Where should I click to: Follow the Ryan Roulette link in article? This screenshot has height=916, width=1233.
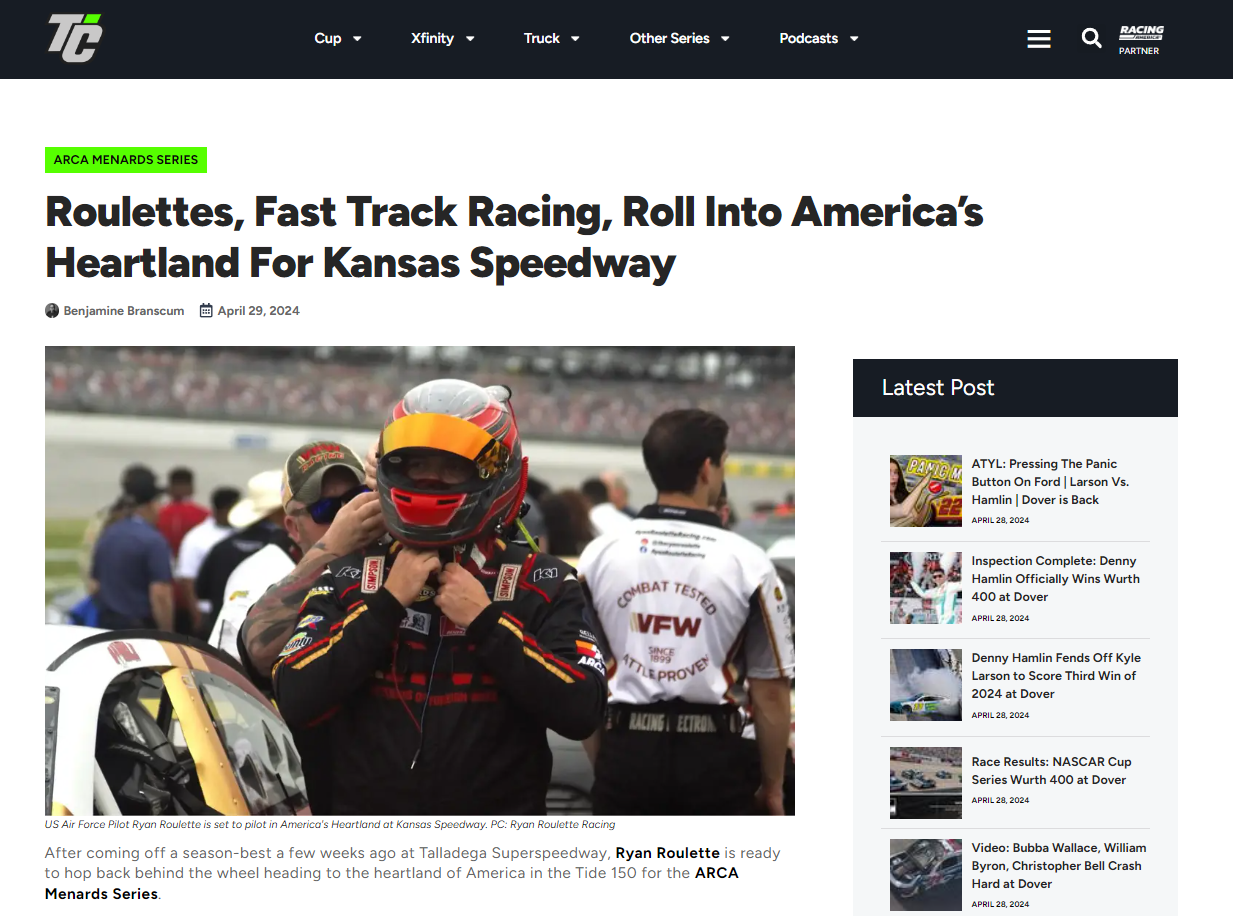pos(667,853)
